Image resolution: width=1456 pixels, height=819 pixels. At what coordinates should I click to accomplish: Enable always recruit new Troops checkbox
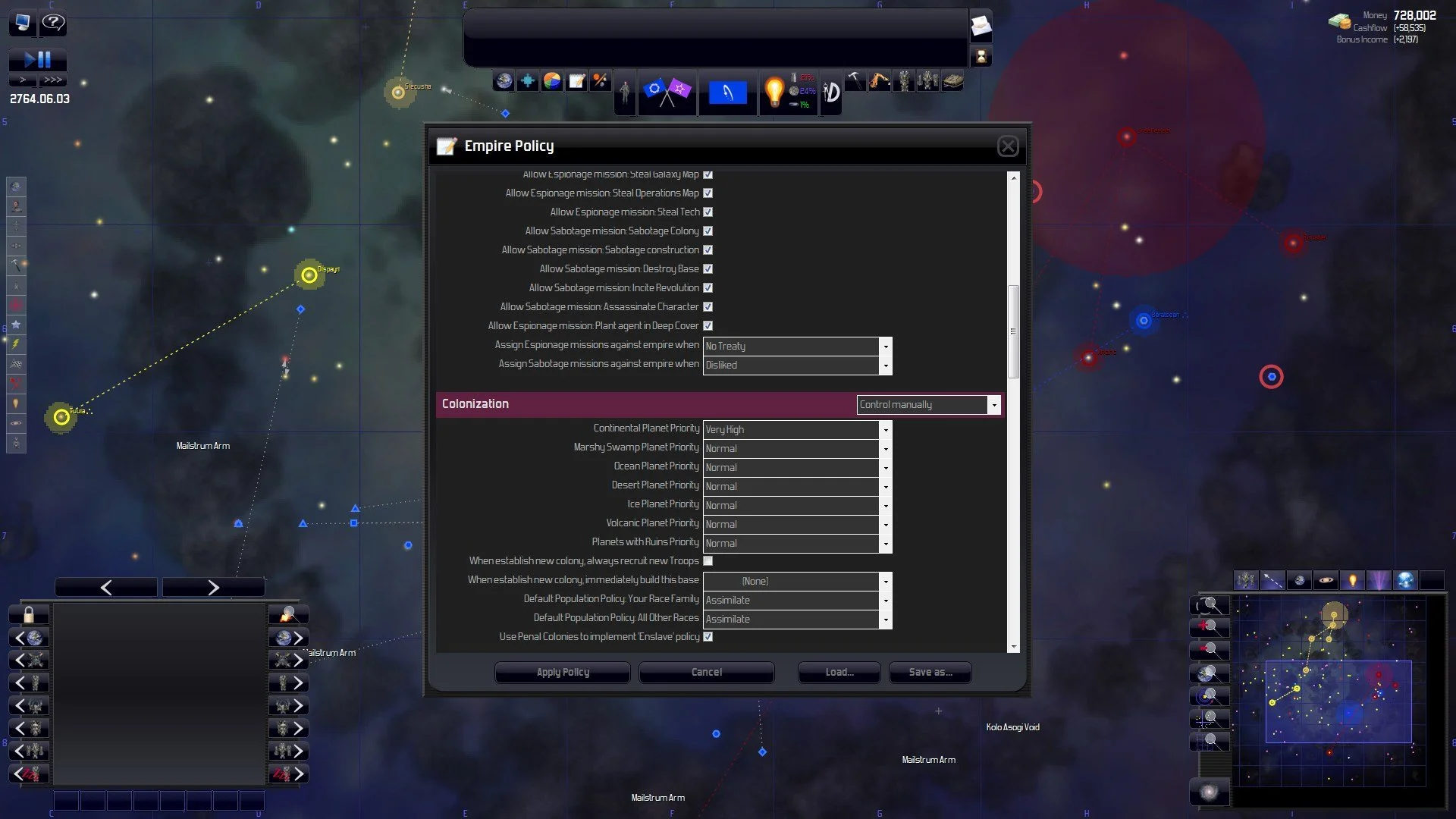pos(708,561)
